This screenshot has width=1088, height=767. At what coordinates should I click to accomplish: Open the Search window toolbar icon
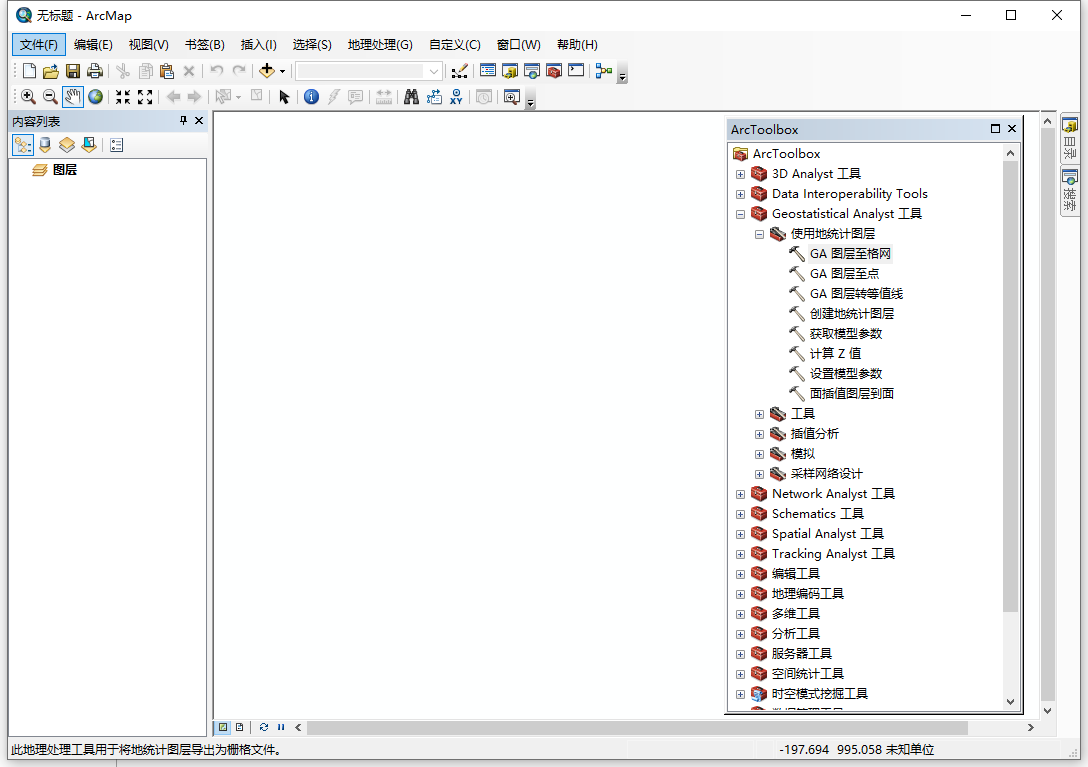click(532, 71)
